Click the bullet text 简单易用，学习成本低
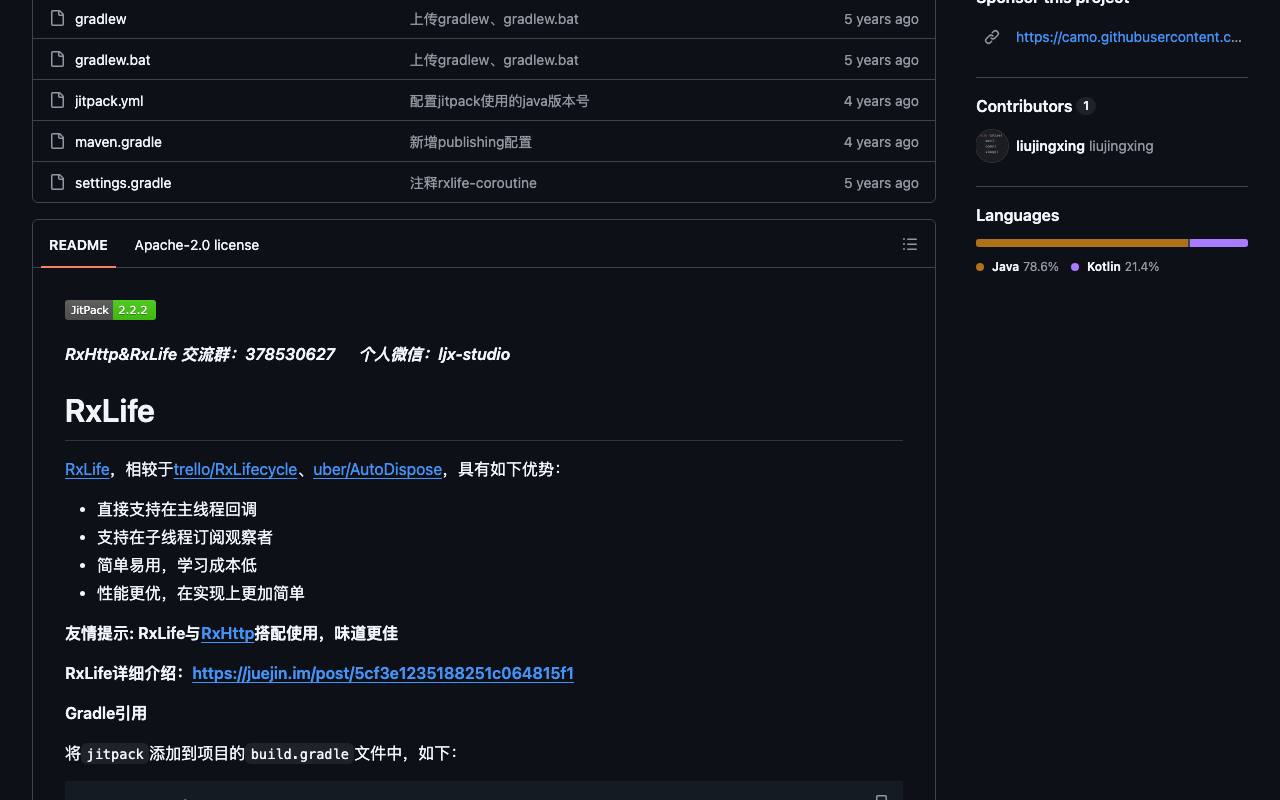 pos(177,565)
